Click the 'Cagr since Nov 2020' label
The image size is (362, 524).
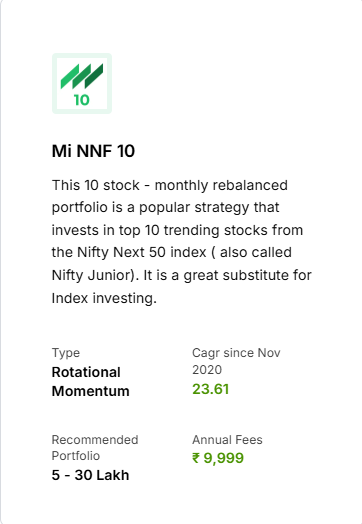point(236,361)
